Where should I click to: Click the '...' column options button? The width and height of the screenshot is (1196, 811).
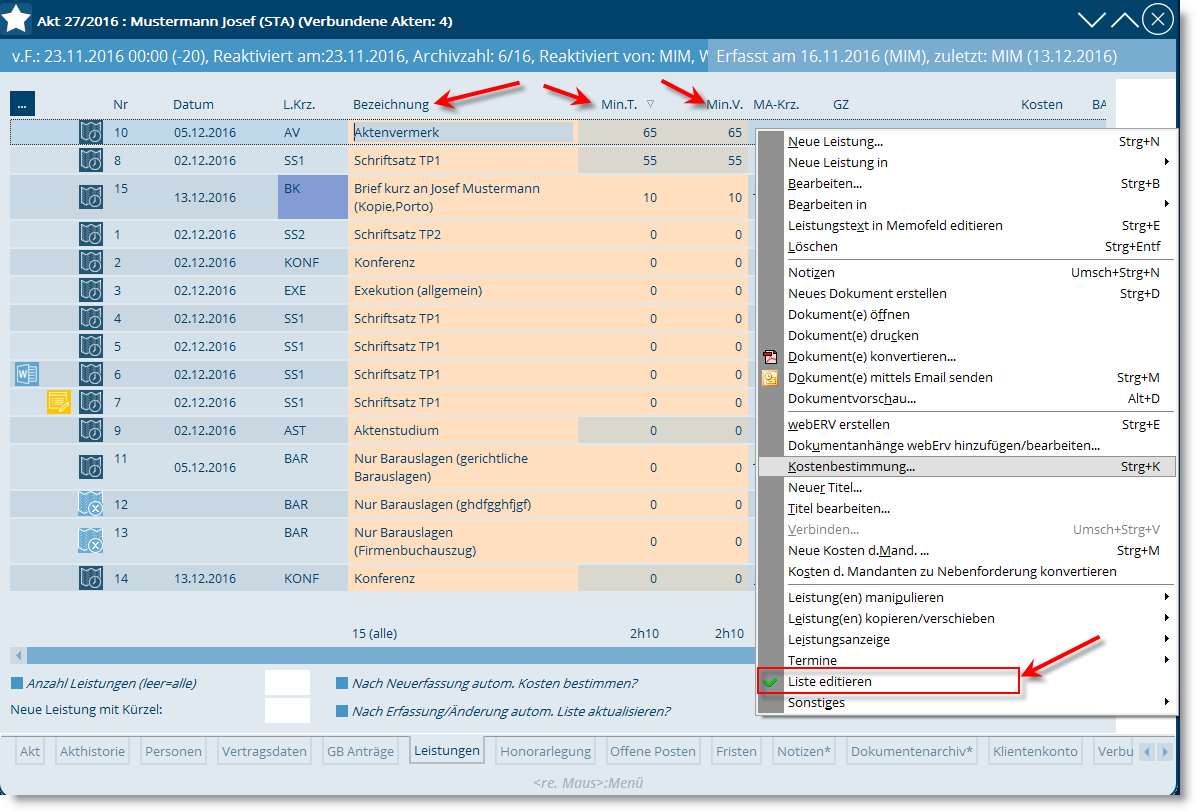(x=22, y=104)
